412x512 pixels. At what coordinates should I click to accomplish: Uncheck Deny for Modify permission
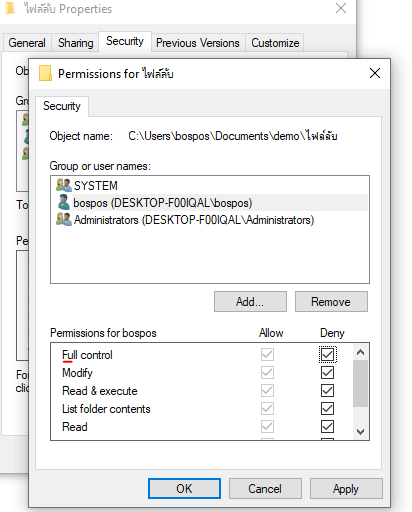click(327, 372)
